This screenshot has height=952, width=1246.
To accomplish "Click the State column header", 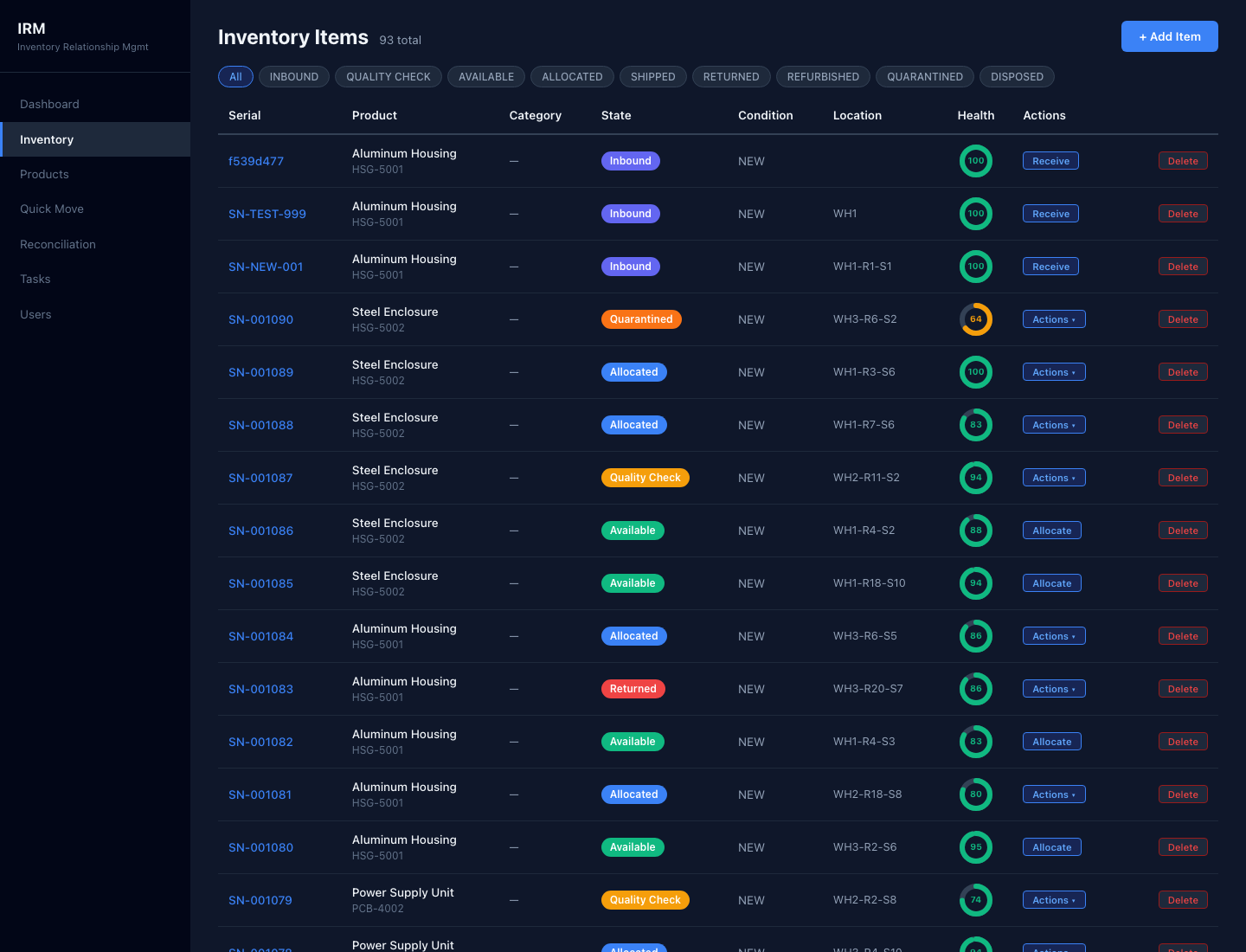I will [616, 115].
